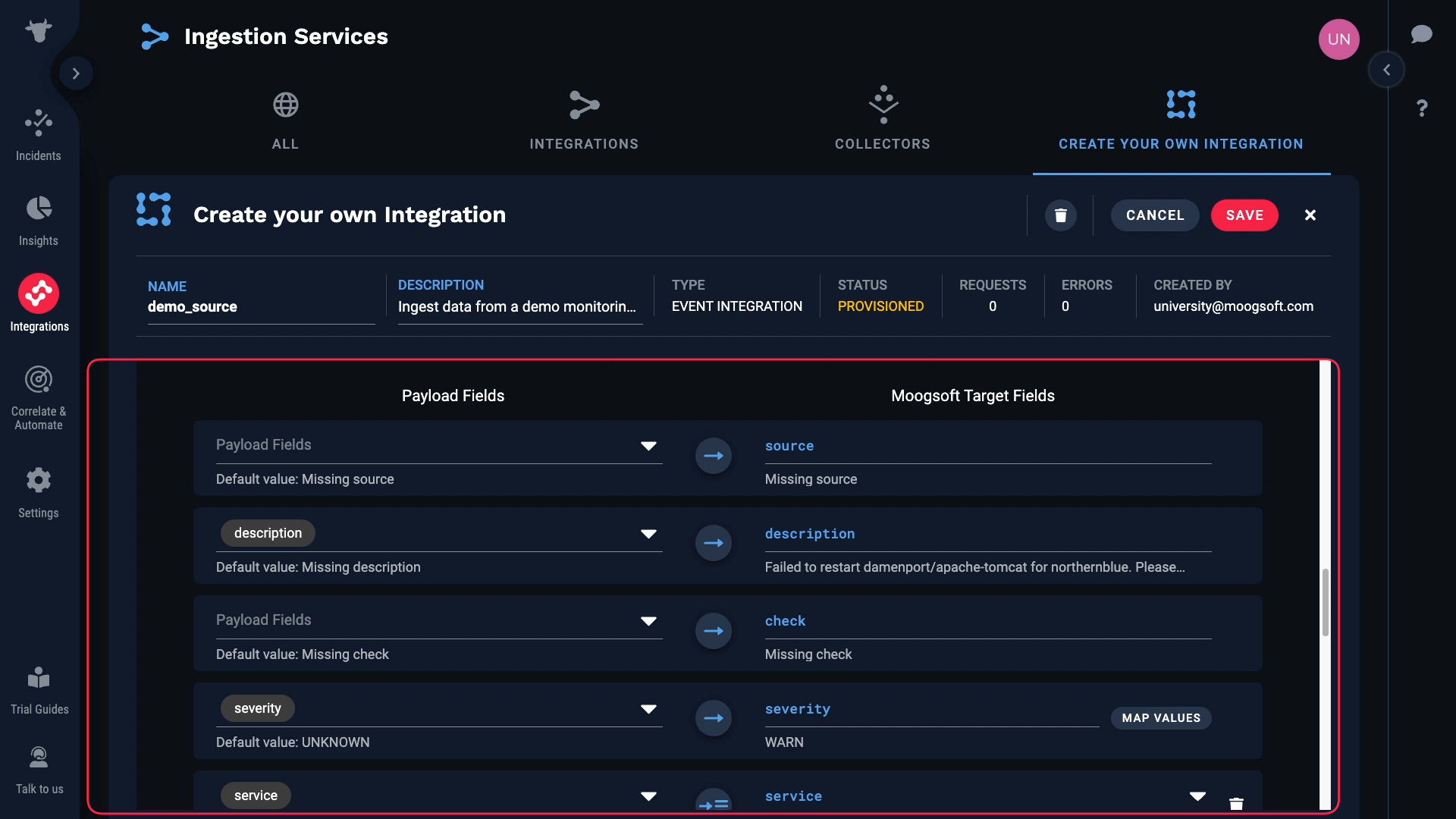The height and width of the screenshot is (819, 1456).
Task: Delete integration using header trash icon
Action: (1060, 215)
